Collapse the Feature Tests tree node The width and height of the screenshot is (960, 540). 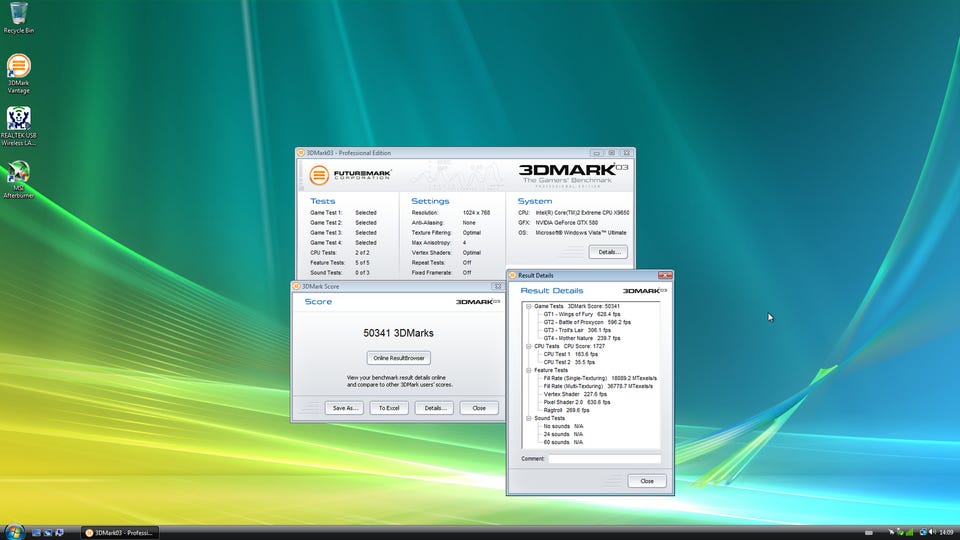(x=528, y=370)
